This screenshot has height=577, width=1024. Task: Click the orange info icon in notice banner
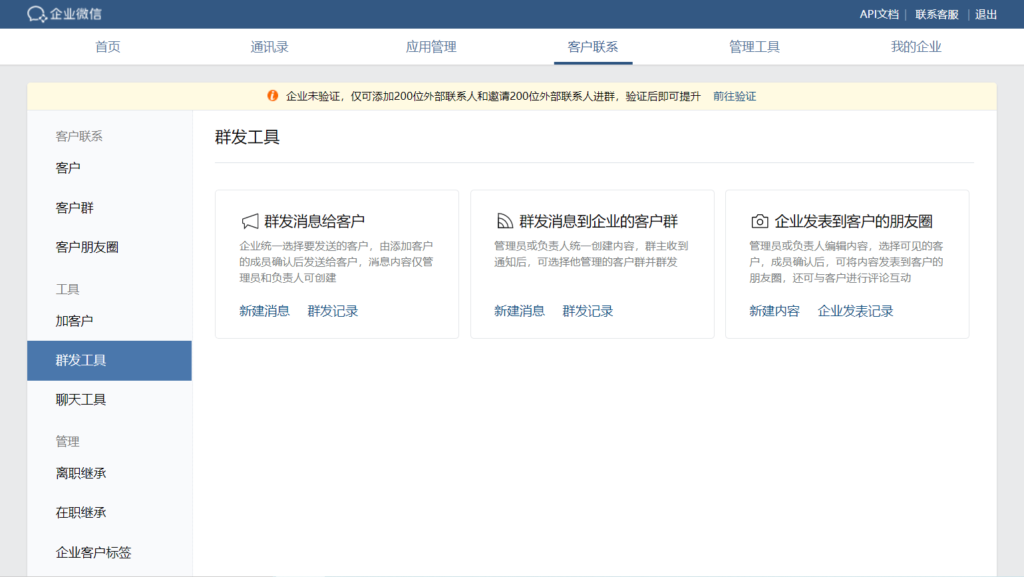click(272, 96)
